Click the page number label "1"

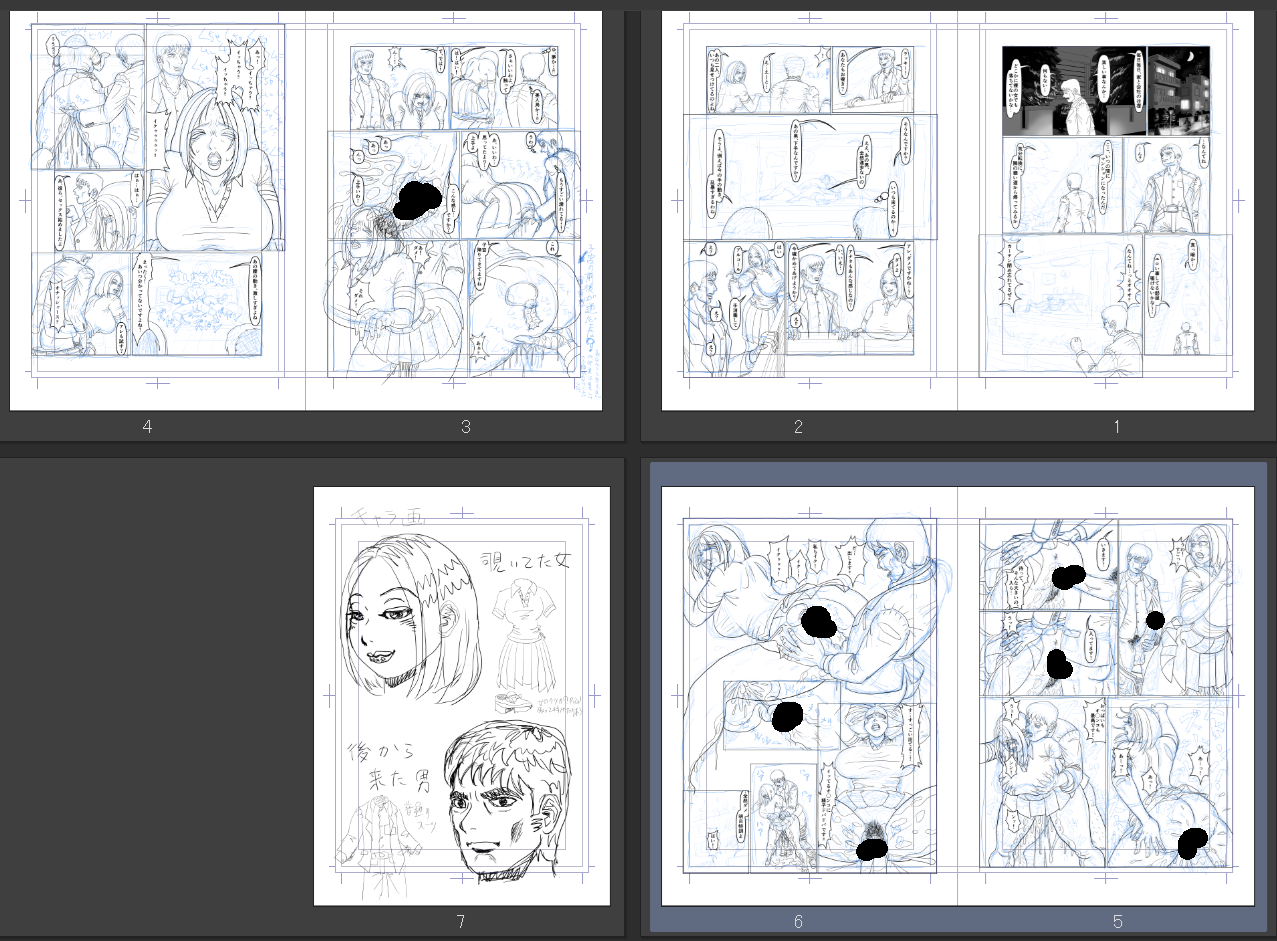tap(1116, 427)
